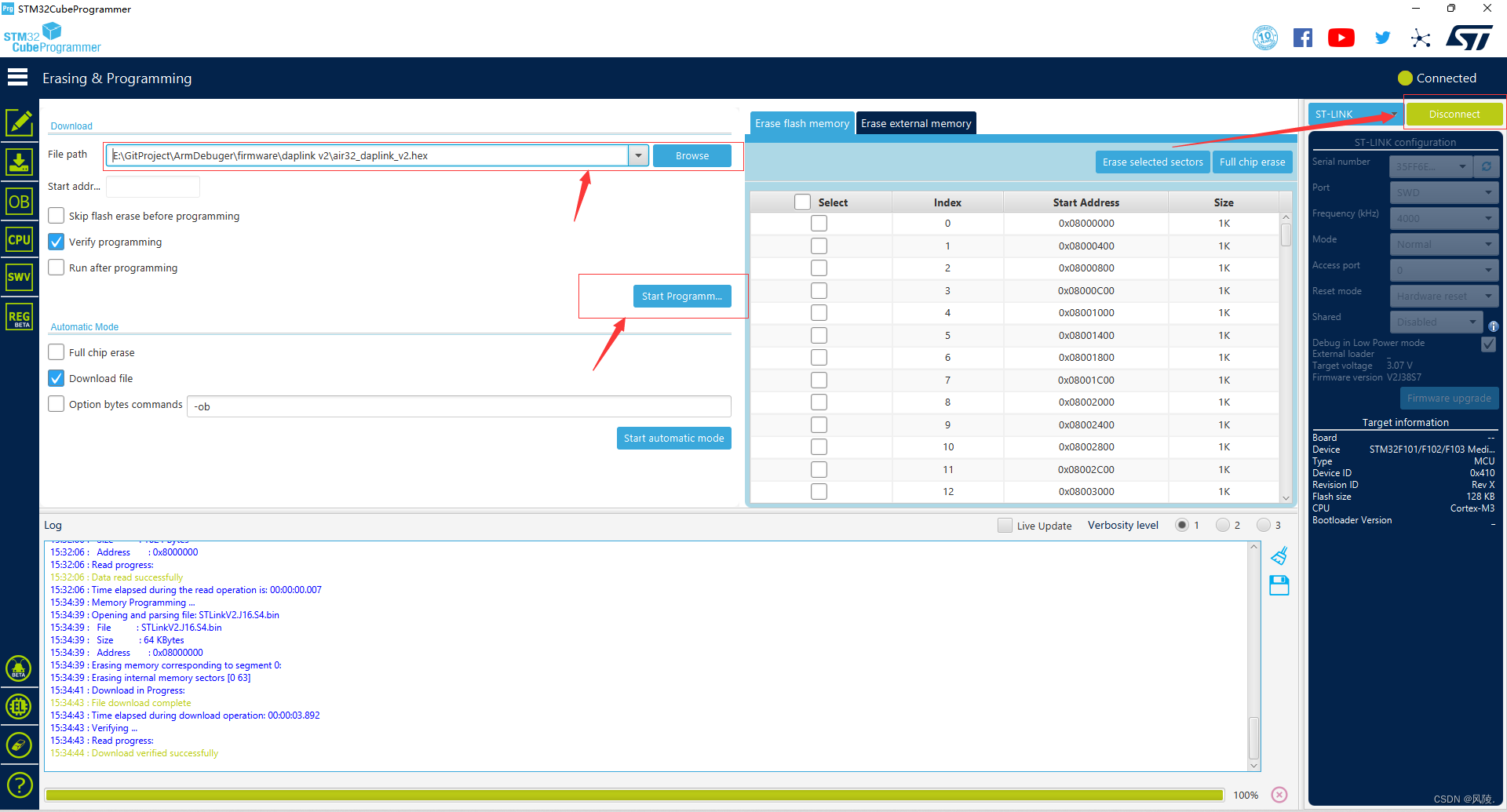Screen dimensions: 1507x812
Task: Check Full chip erase in Automatic Mode
Action: pos(57,352)
